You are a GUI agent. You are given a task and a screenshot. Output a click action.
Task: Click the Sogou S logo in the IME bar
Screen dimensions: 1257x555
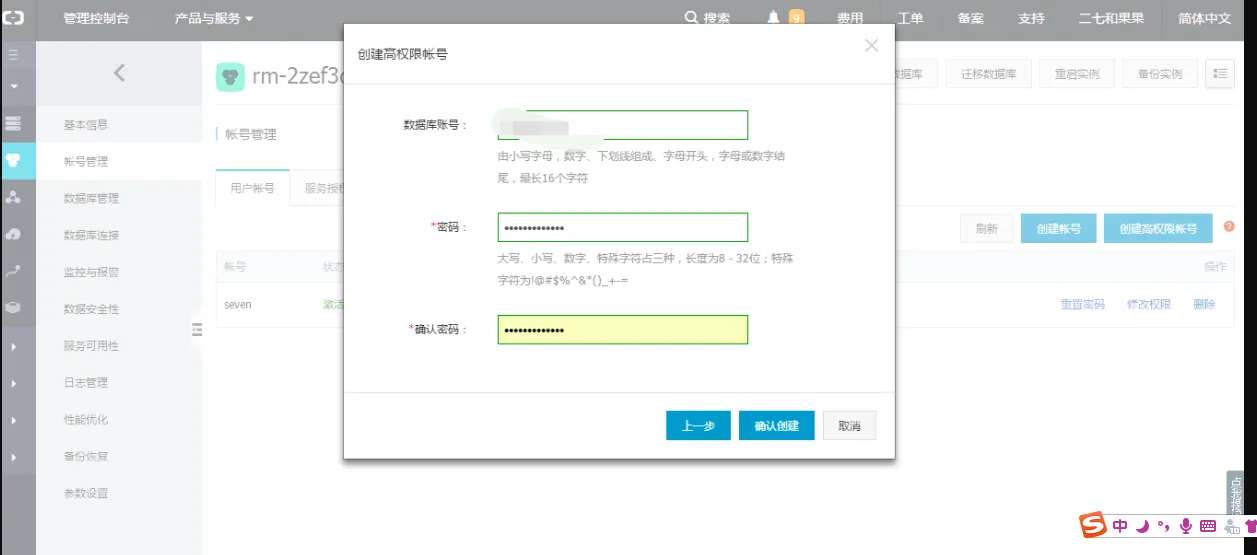point(1094,525)
